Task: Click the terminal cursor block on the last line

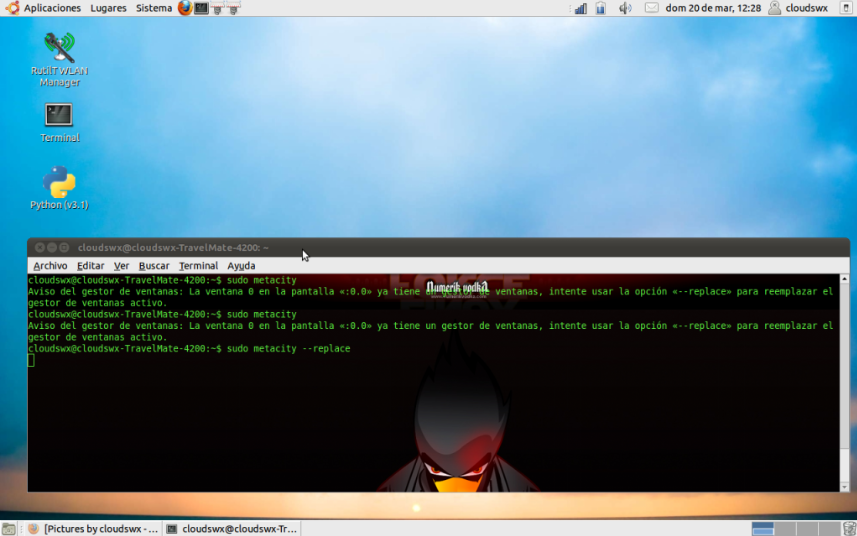Action: pyautogui.click(x=31, y=360)
